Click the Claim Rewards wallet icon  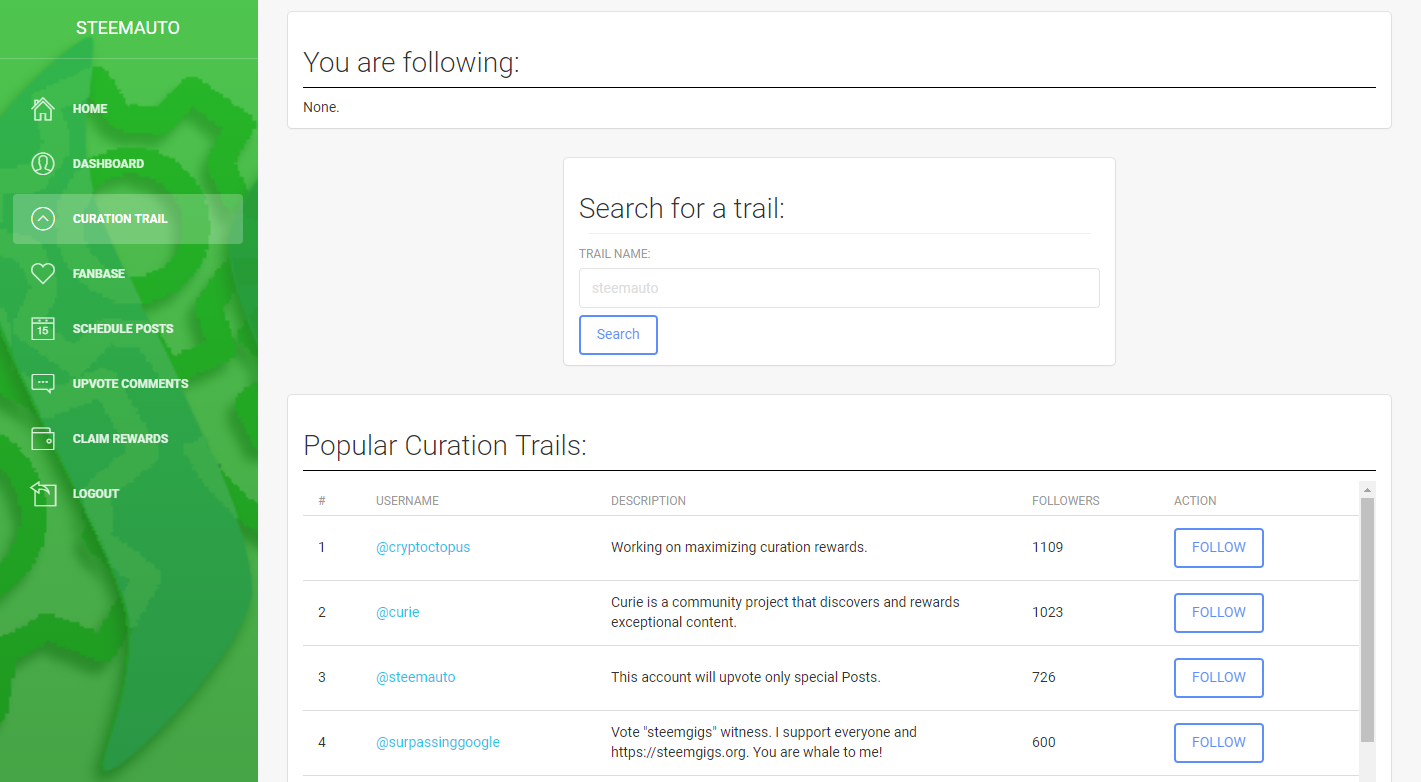[43, 439]
